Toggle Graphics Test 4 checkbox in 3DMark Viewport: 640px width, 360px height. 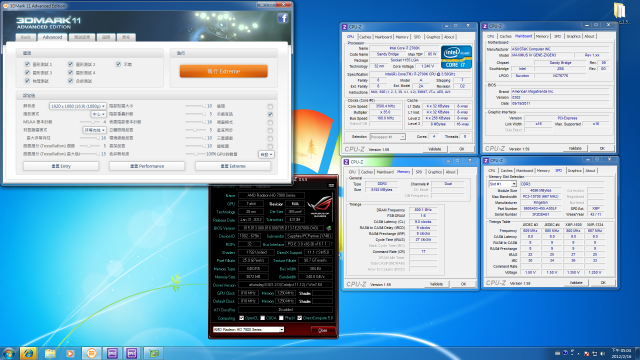71,73
